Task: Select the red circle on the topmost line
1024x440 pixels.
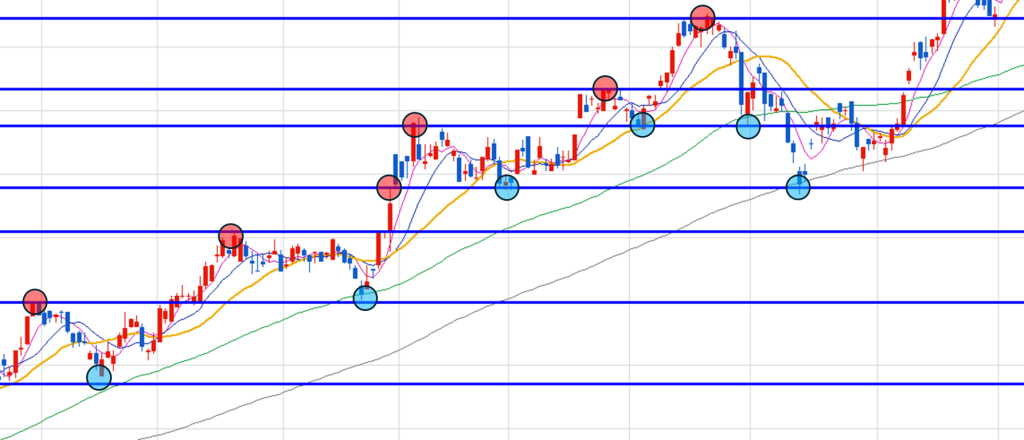Action: [x=703, y=18]
